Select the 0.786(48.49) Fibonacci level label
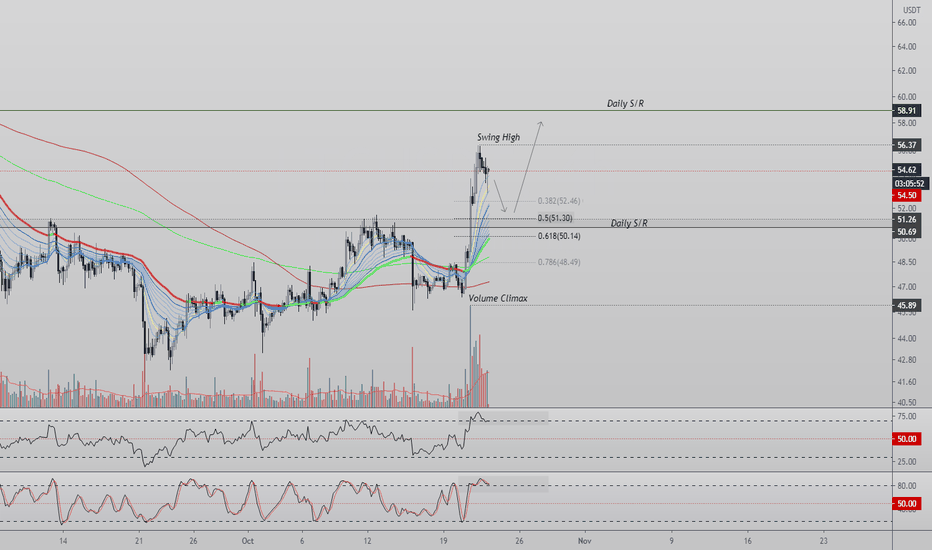Image resolution: width=932 pixels, height=550 pixels. [x=559, y=262]
